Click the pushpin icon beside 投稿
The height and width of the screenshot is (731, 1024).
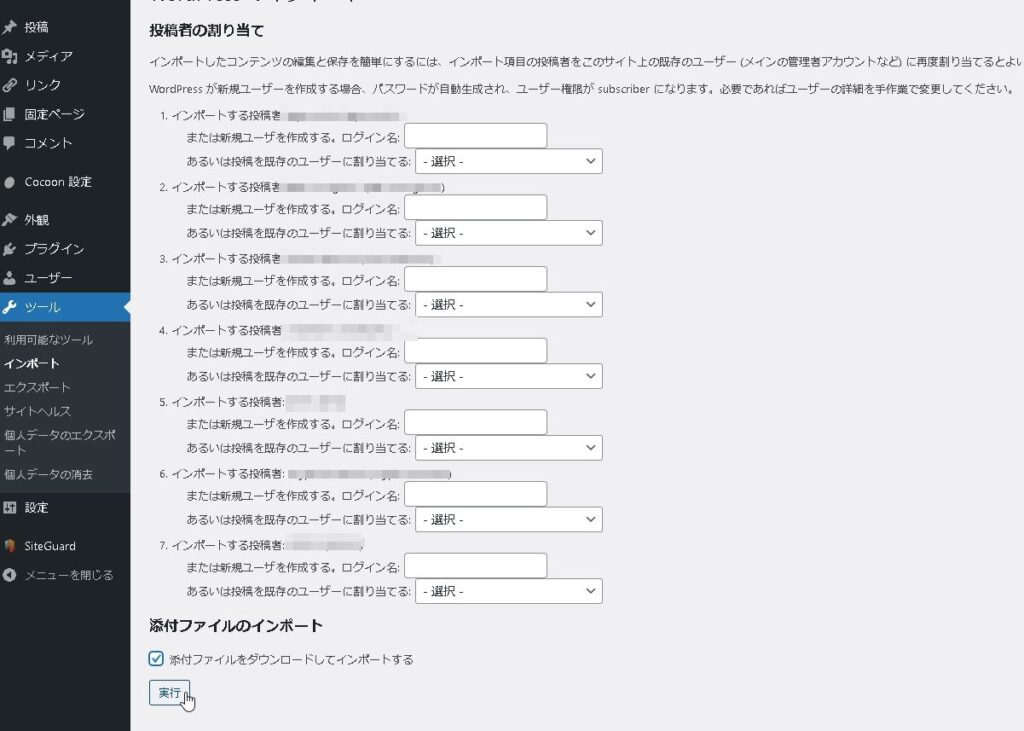coord(10,27)
